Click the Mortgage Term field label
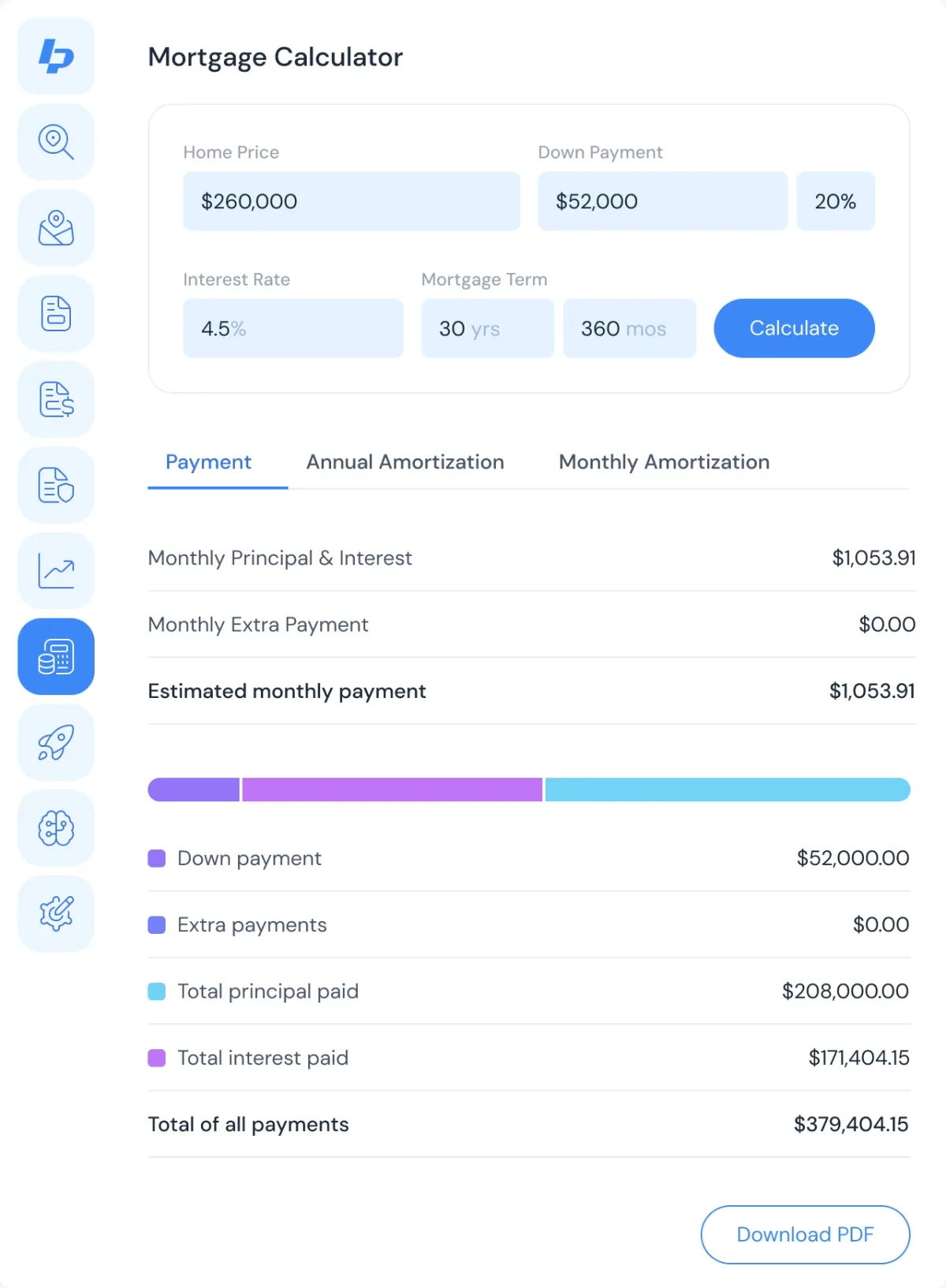Viewport: 946px width, 1288px height. (x=484, y=279)
